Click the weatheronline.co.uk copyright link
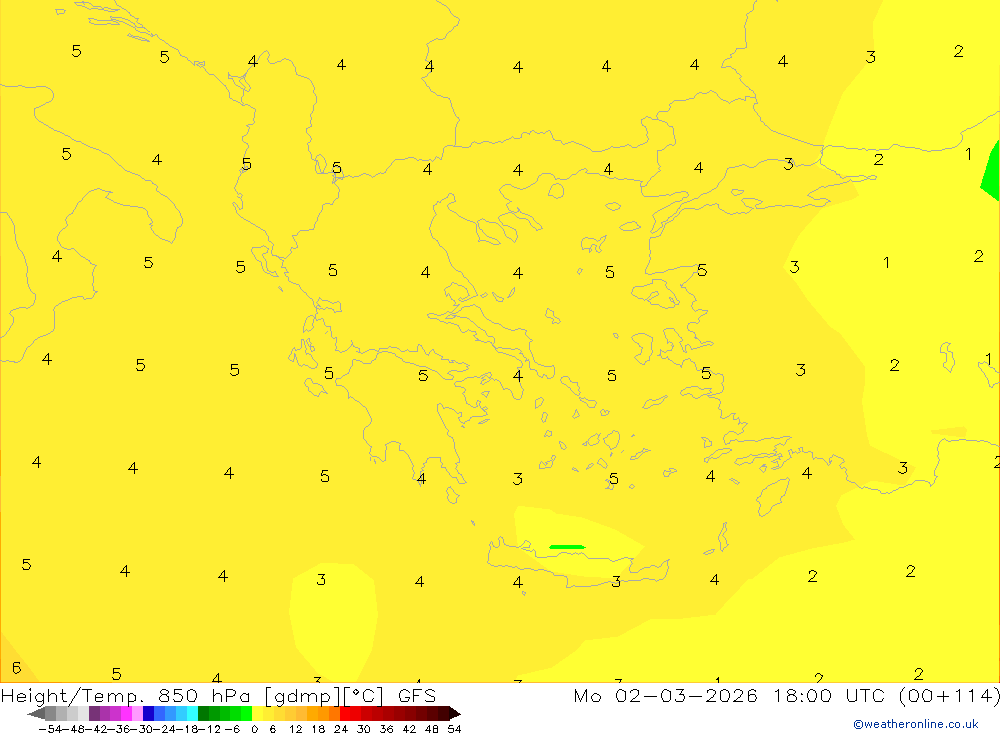The image size is (1000, 733). point(916,724)
